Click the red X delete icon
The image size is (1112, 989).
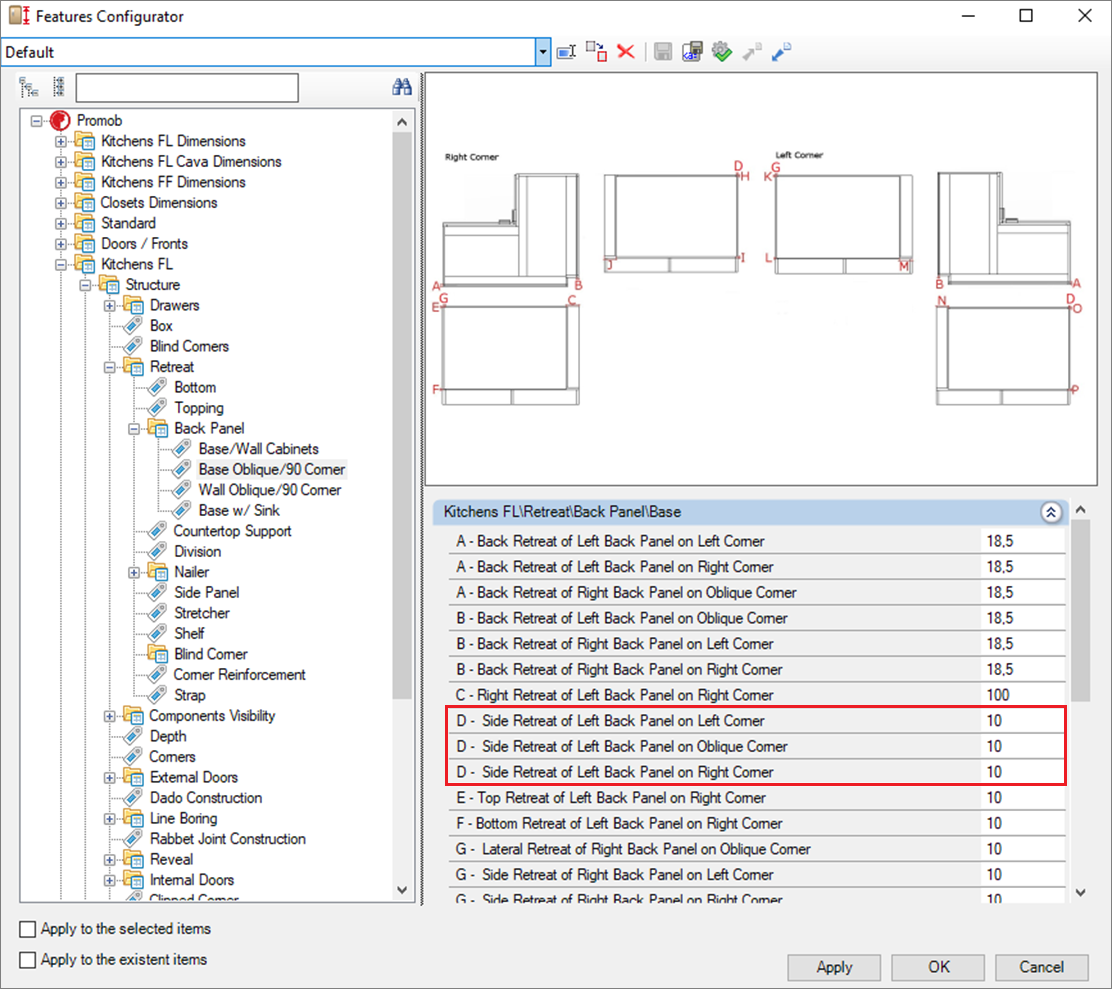coord(626,52)
